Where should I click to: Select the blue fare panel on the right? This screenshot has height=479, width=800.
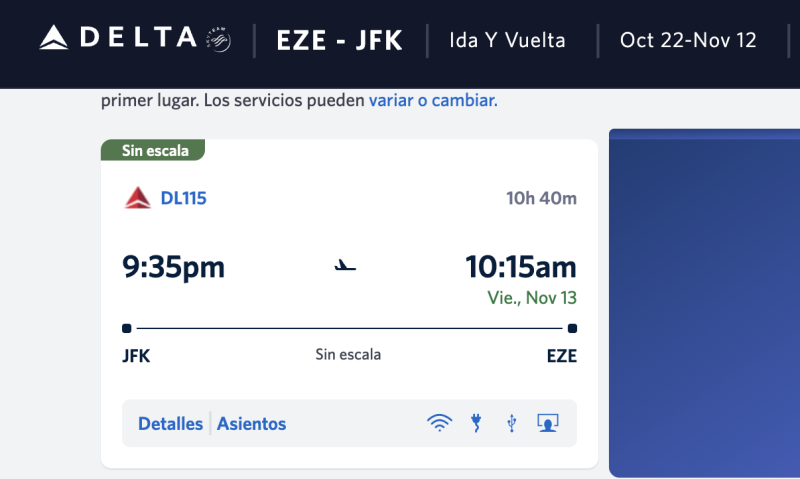705,300
